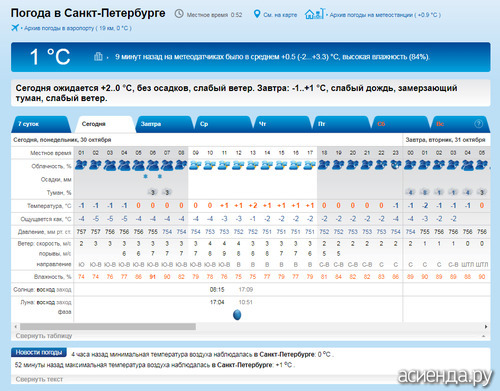The height and width of the screenshot is (391, 500).
Task: Open Архив погоды в аэропорту link
Action: coord(78,28)
